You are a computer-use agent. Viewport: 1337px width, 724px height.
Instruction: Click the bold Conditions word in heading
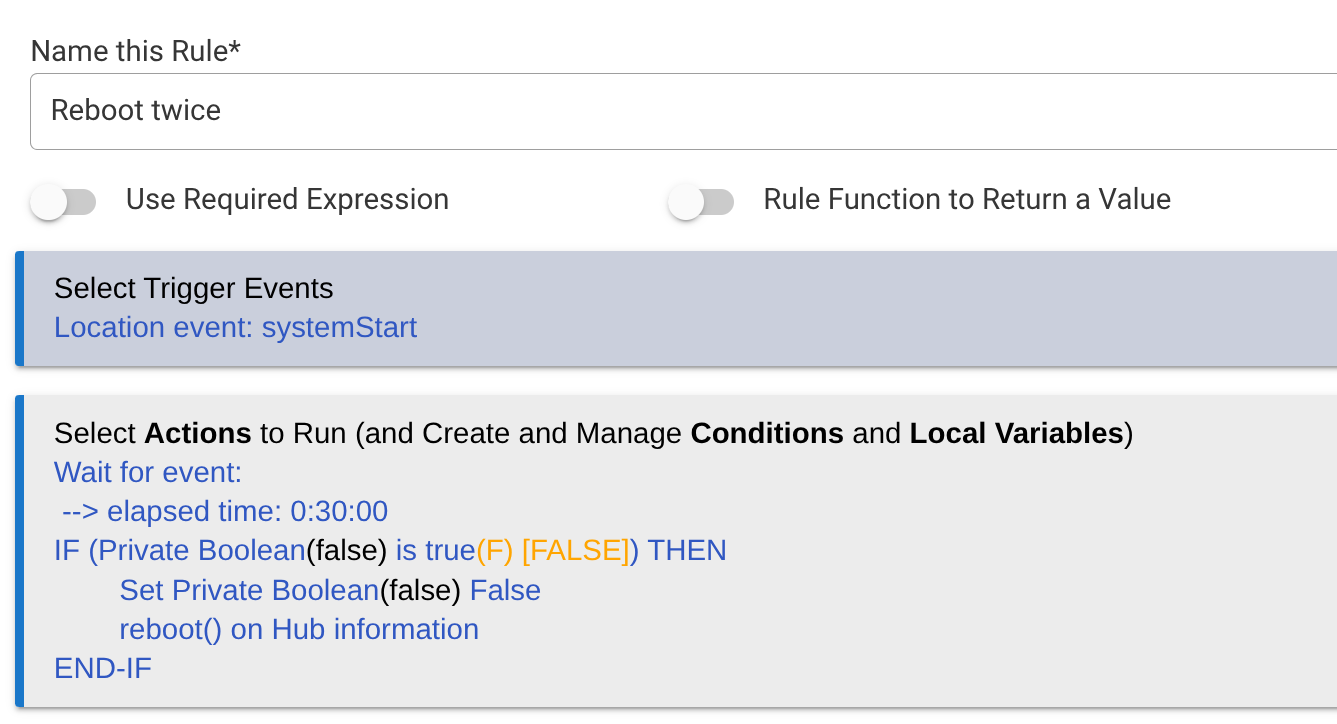point(767,433)
